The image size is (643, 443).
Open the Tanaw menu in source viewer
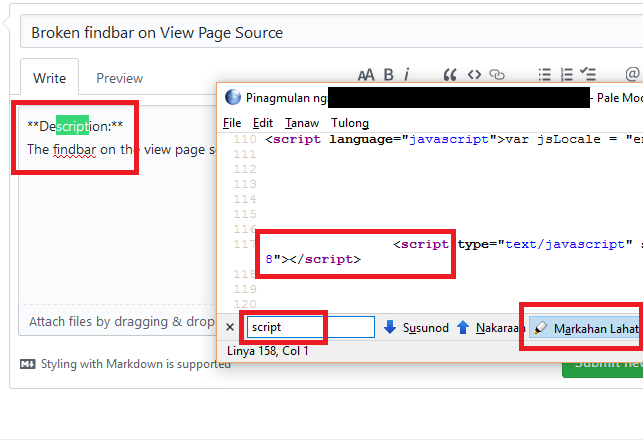(302, 123)
